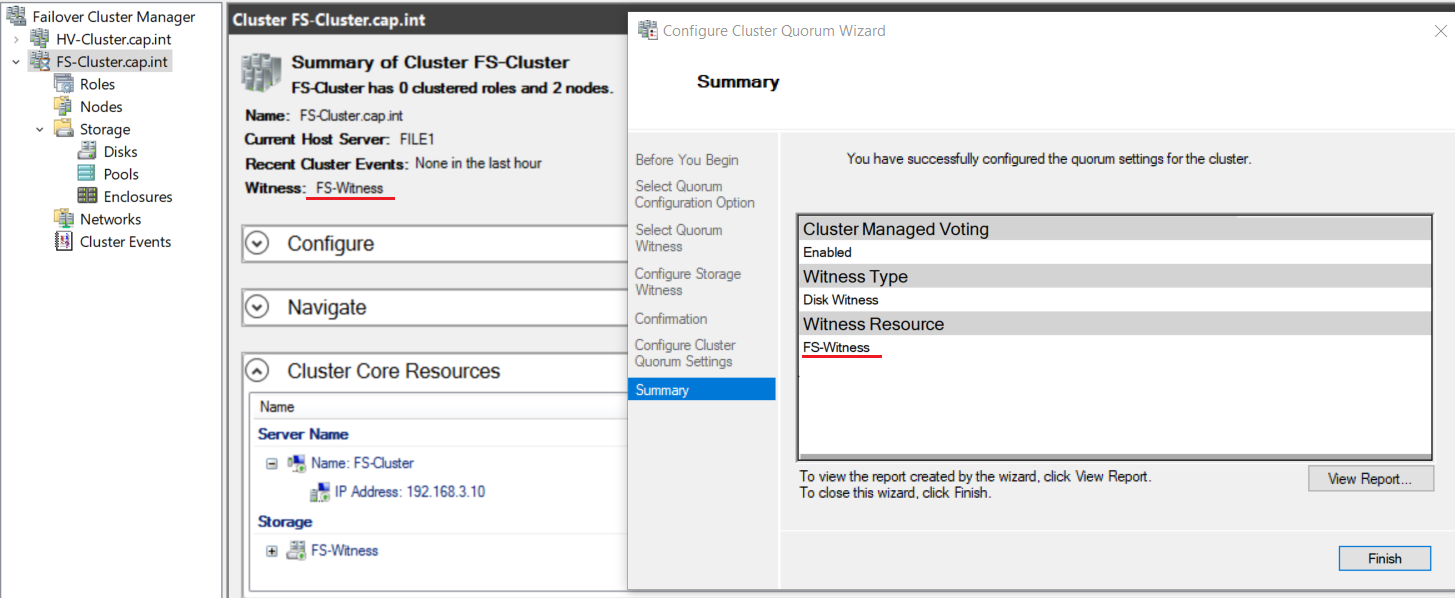Expand the HV-Cluster.cap.int tree node

tap(16, 39)
